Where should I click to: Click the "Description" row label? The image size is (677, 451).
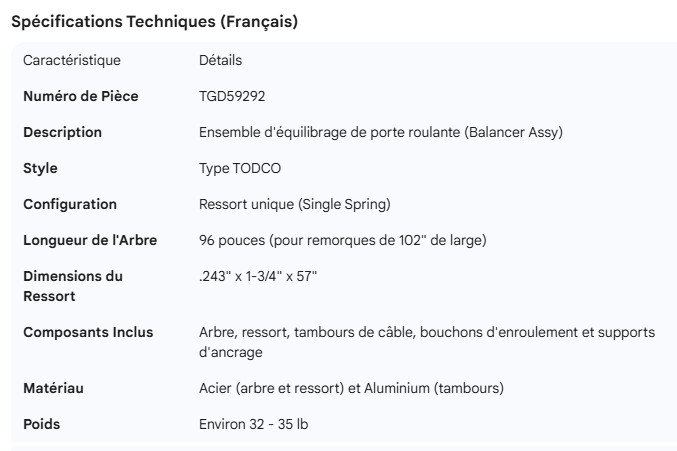click(62, 132)
